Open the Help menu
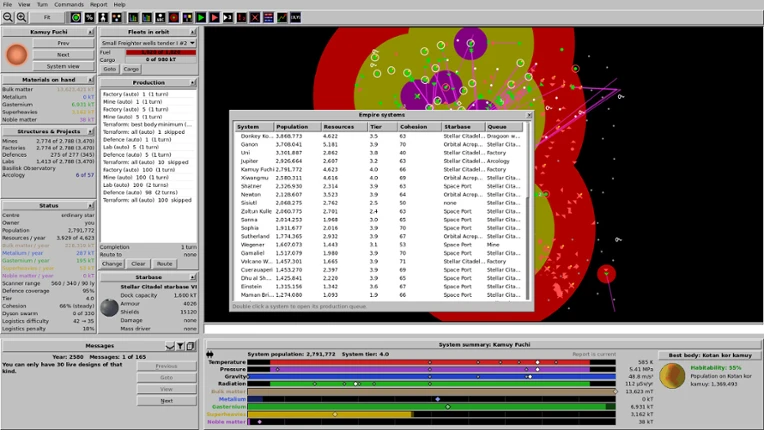The image size is (764, 430). point(119,4)
